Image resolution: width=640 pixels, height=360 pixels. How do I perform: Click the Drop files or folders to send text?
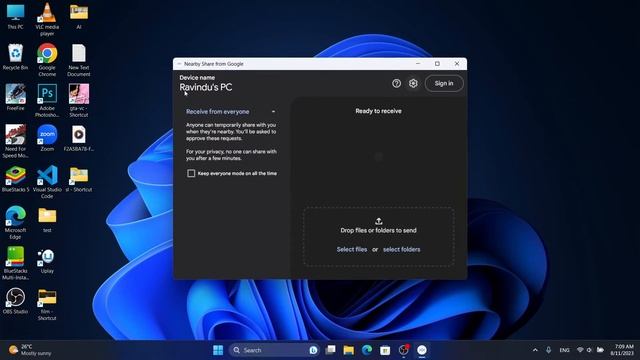(x=378, y=231)
